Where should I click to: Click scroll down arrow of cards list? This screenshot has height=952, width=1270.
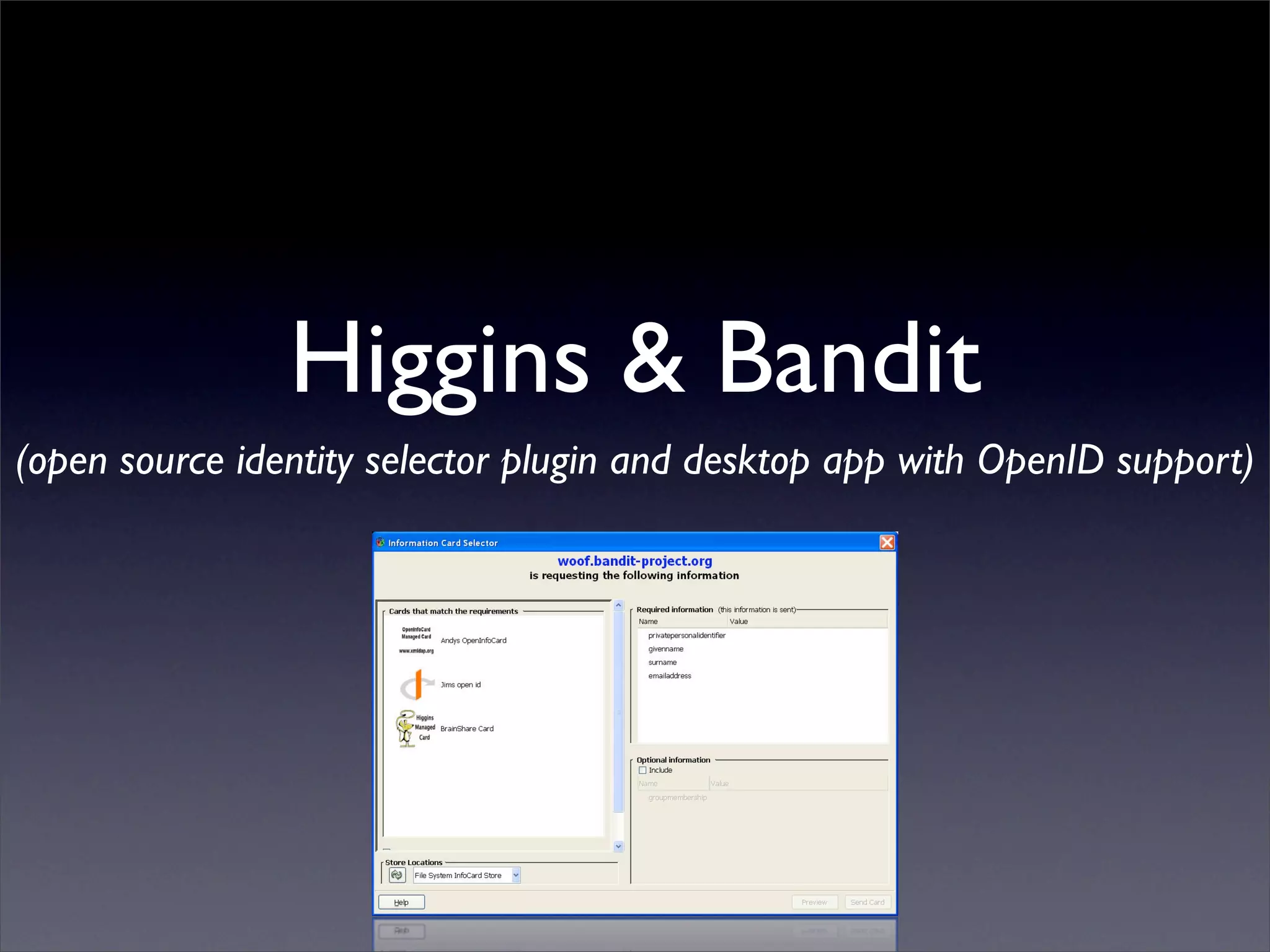click(x=618, y=846)
